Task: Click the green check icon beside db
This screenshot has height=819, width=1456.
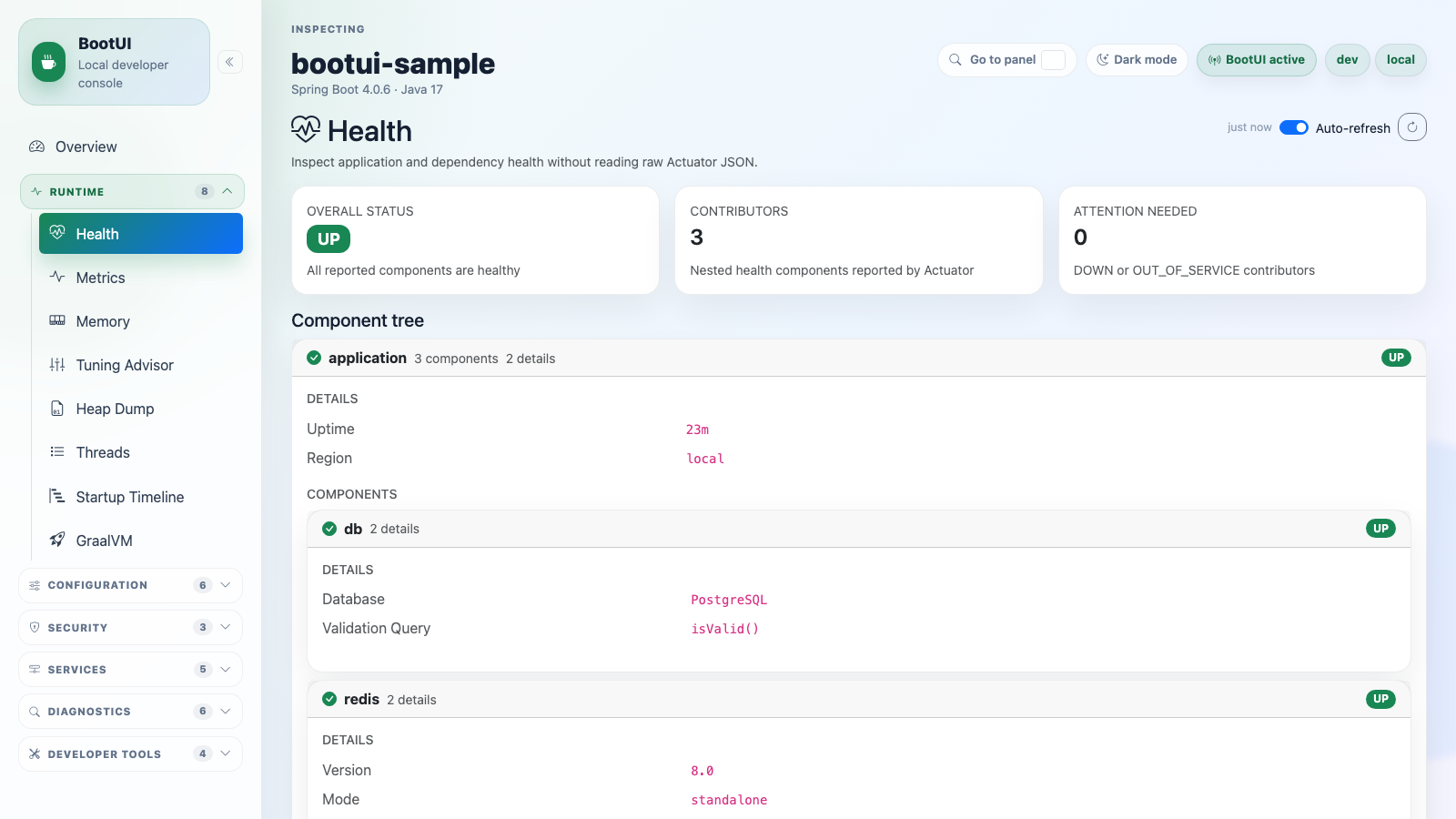Action: 329,529
